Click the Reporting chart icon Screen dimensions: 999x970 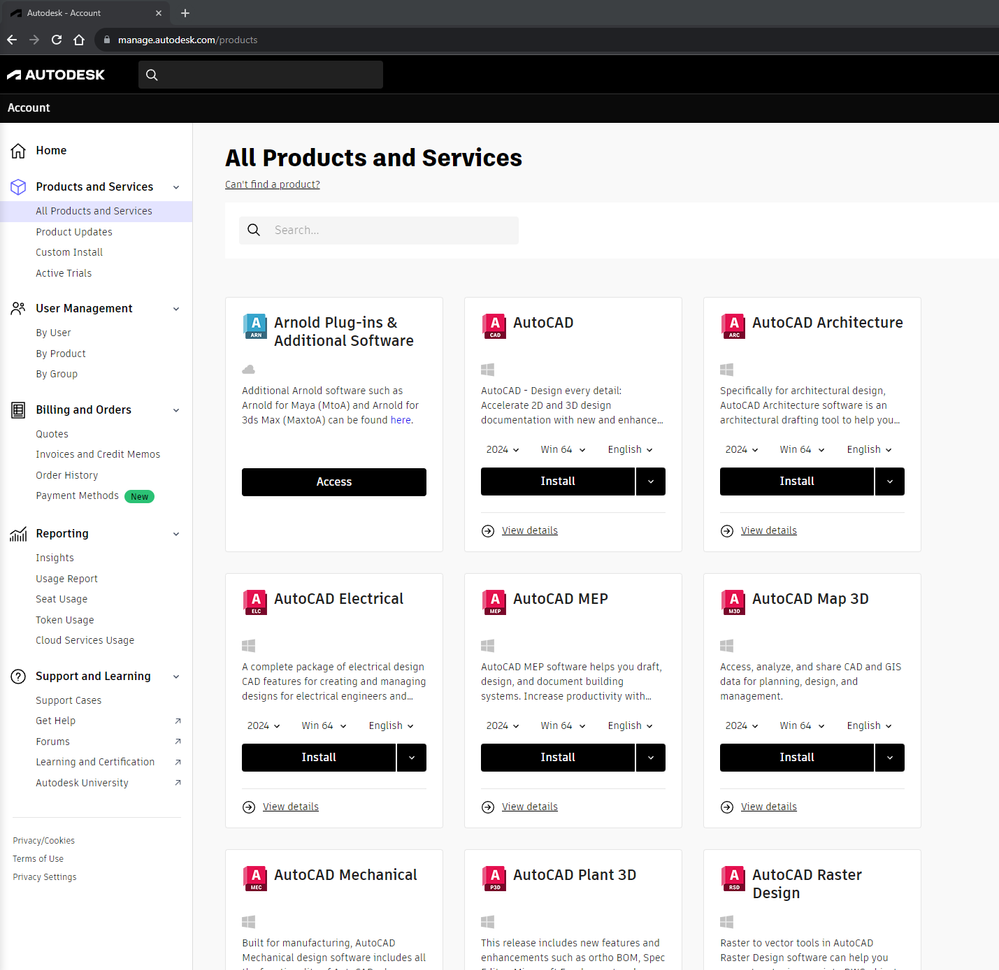tap(18, 533)
